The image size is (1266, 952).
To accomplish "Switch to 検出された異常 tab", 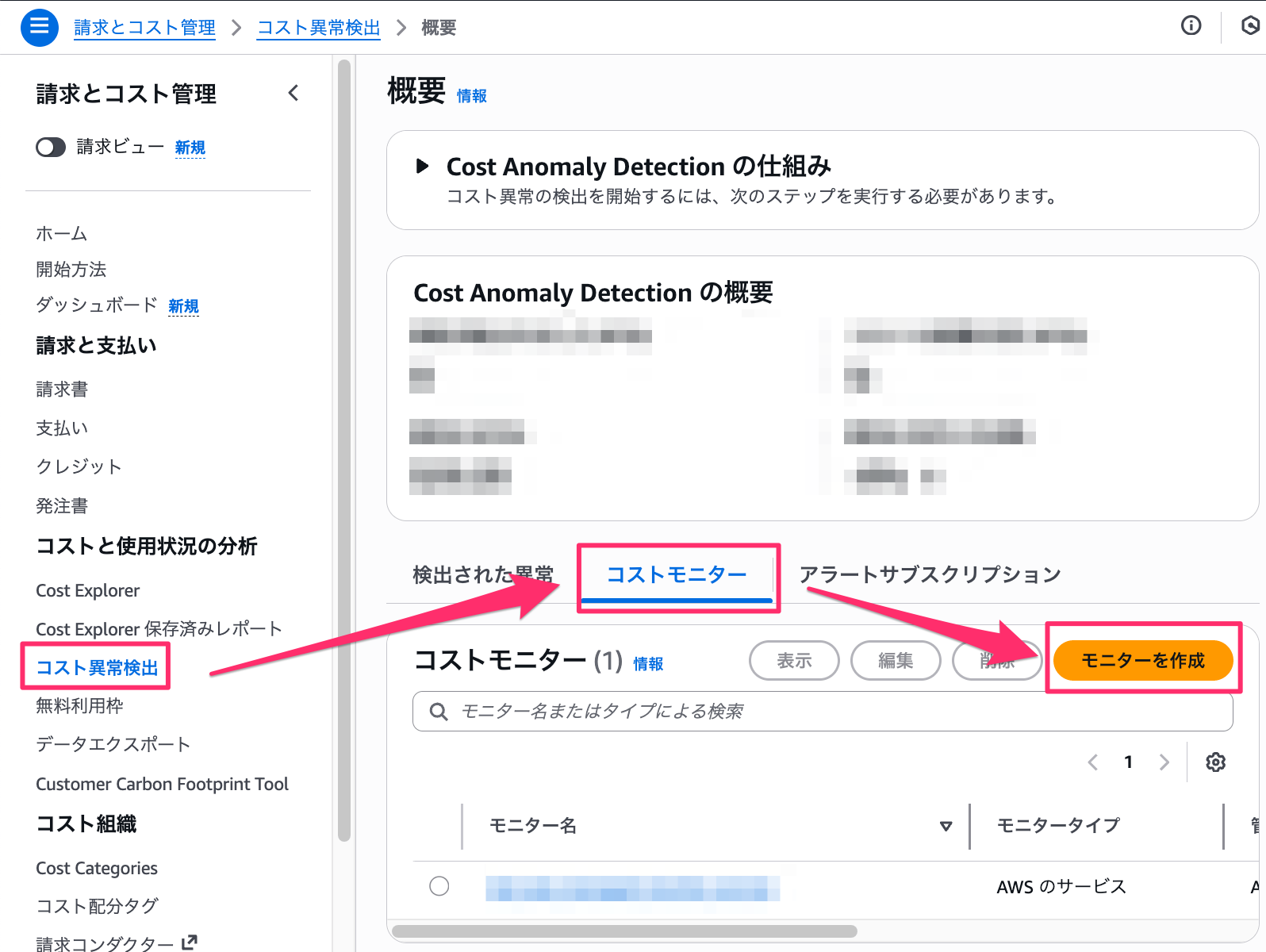I will click(x=482, y=574).
